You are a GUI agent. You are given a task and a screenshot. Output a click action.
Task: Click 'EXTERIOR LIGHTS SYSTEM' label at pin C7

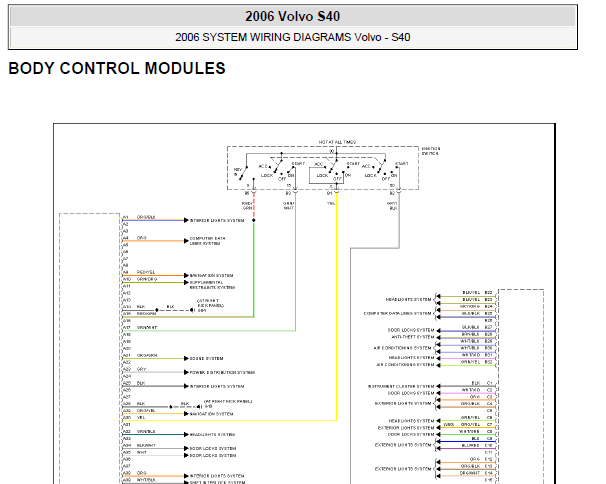click(406, 428)
